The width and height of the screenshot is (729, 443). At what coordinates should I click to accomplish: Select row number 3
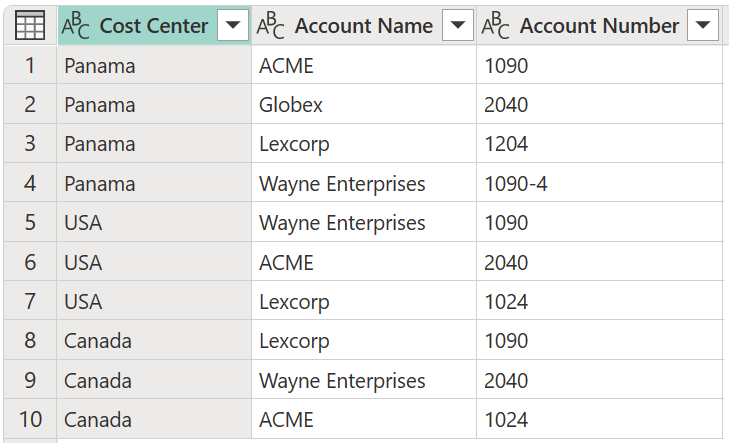[x=30, y=143]
